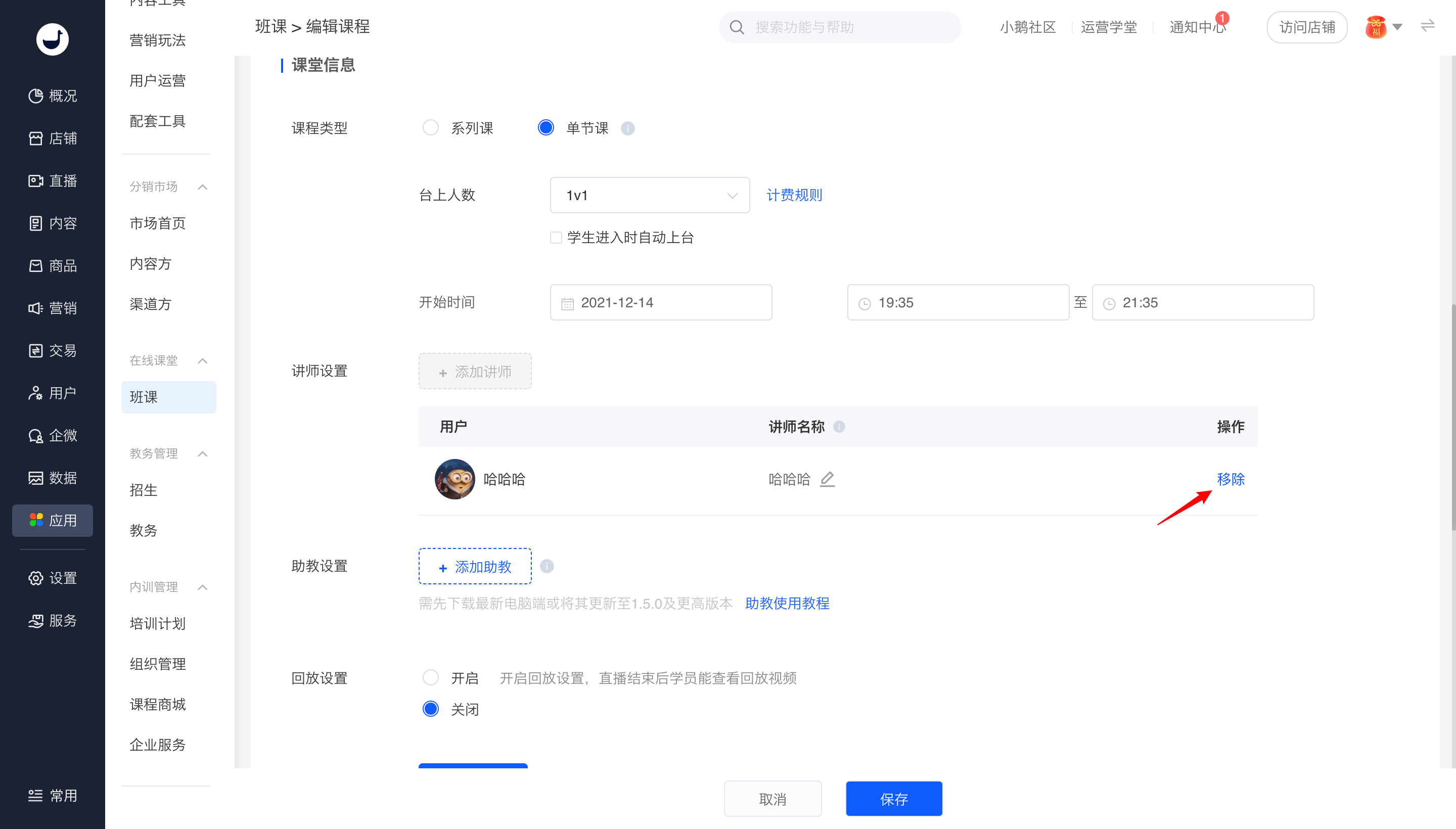Select 关闭 for 回放设置
This screenshot has height=829, width=1456.
click(x=430, y=709)
